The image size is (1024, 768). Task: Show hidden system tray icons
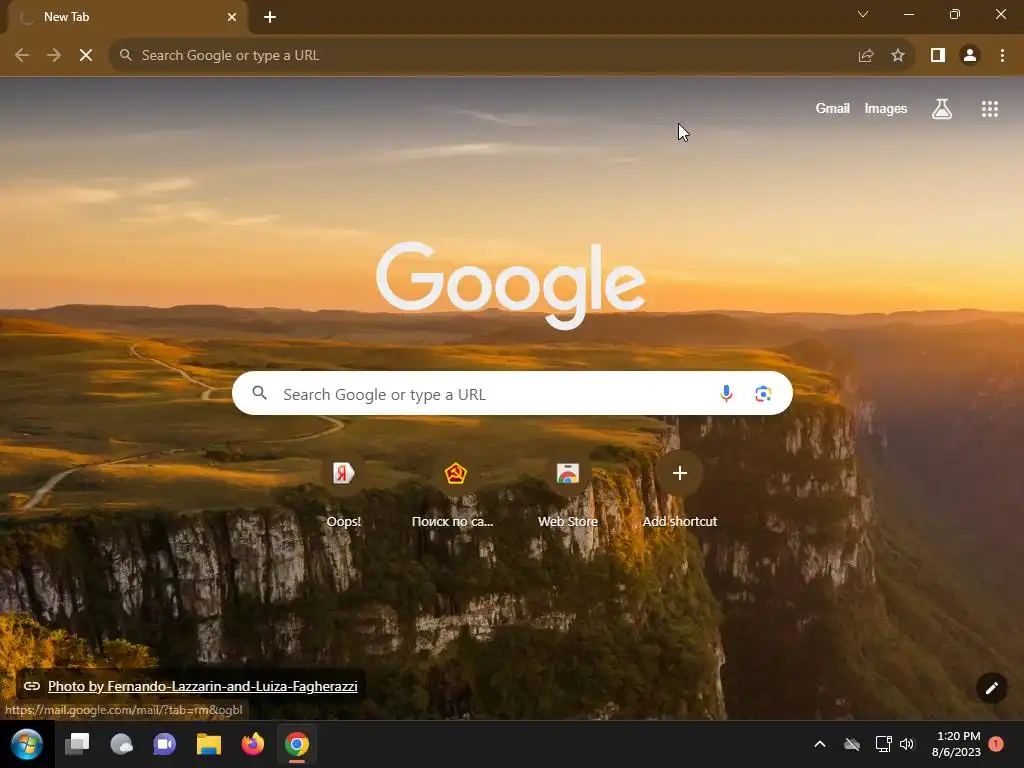[x=820, y=744]
